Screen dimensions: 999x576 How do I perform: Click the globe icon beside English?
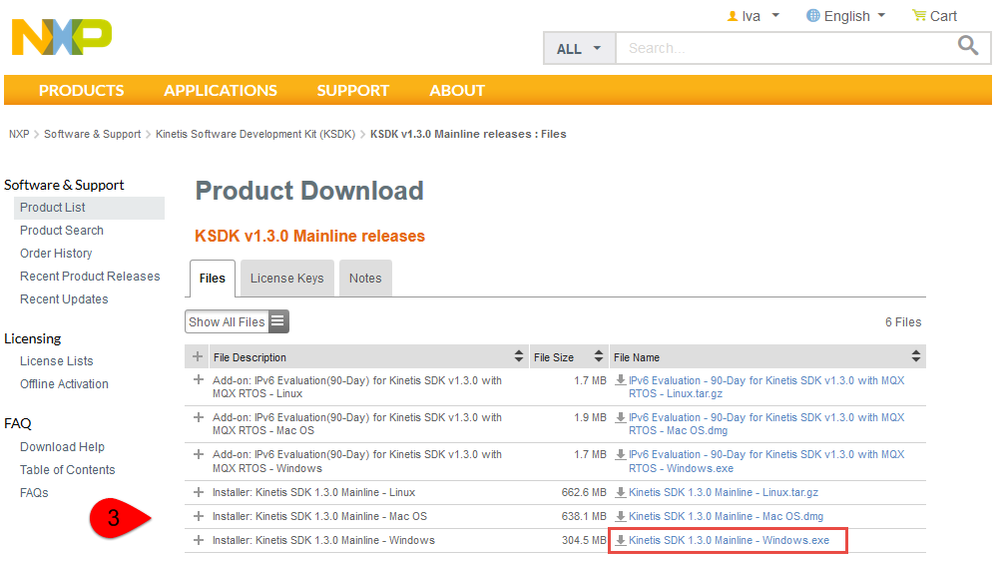[x=813, y=15]
